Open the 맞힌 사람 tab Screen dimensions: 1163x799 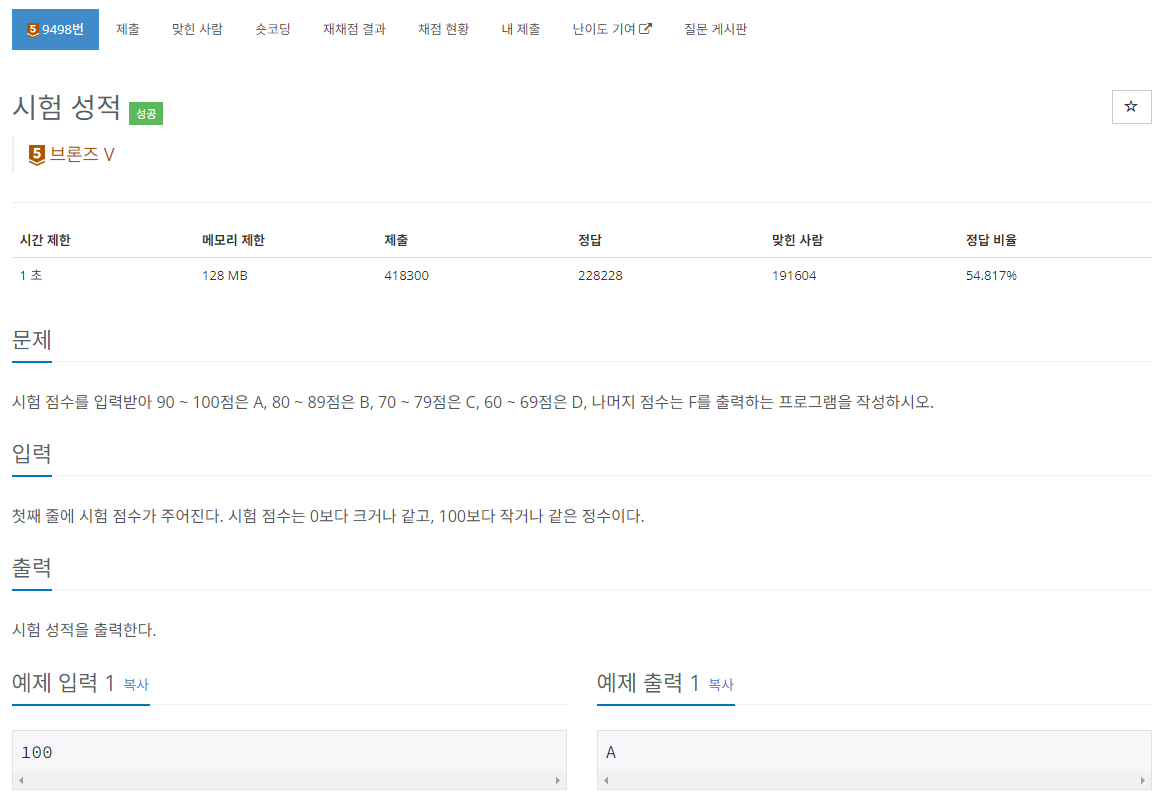click(x=197, y=30)
